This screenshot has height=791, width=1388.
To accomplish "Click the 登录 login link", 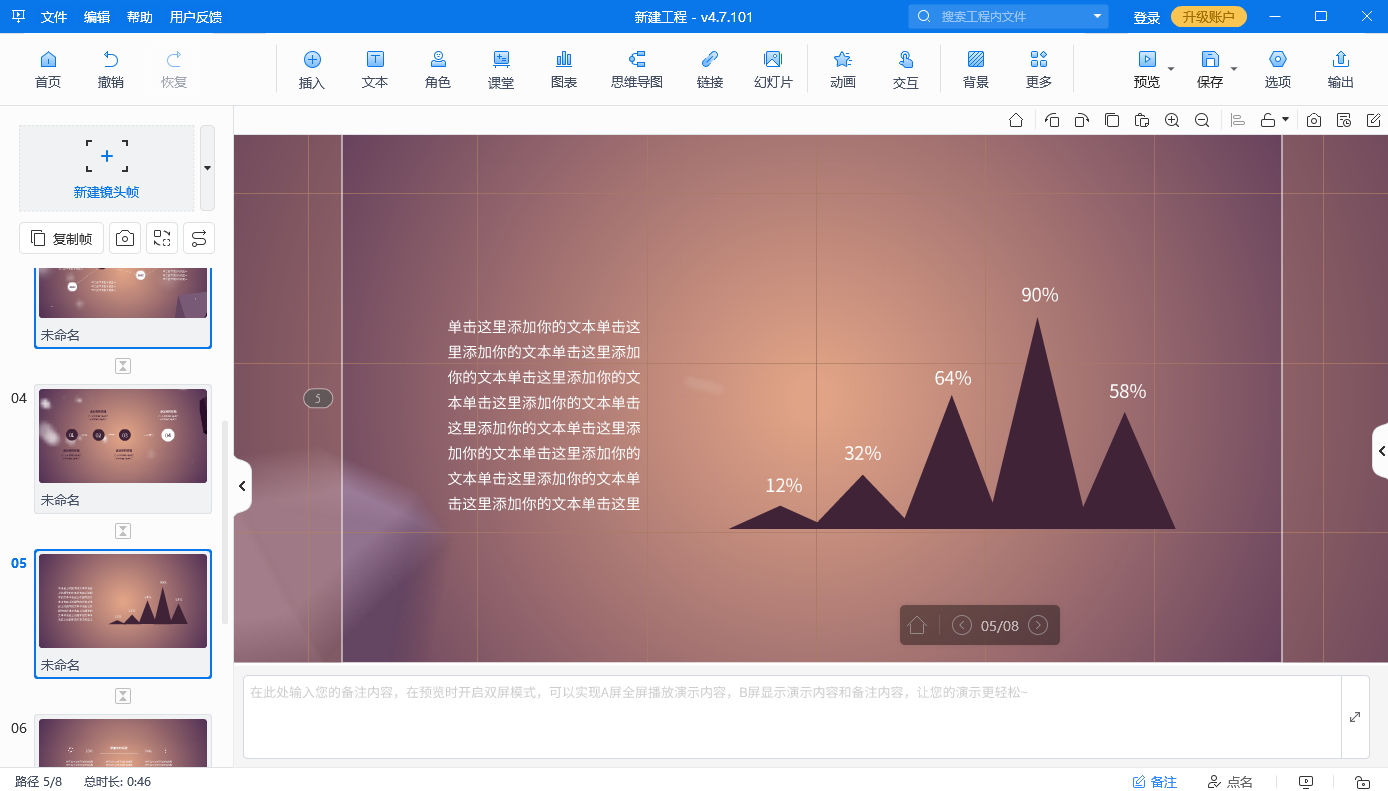I will [1147, 17].
